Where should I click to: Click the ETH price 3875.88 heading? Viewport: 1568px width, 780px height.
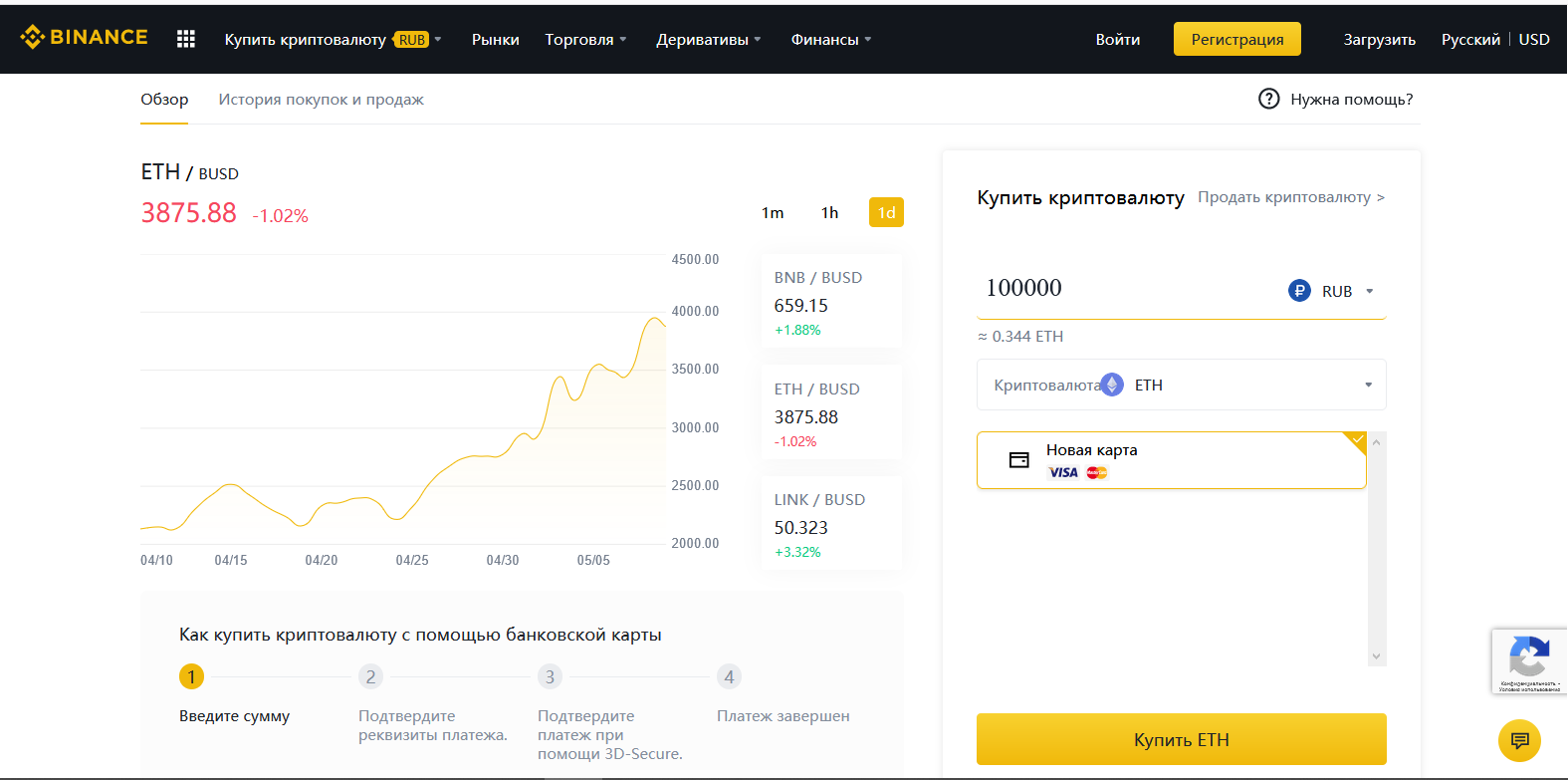tap(189, 213)
